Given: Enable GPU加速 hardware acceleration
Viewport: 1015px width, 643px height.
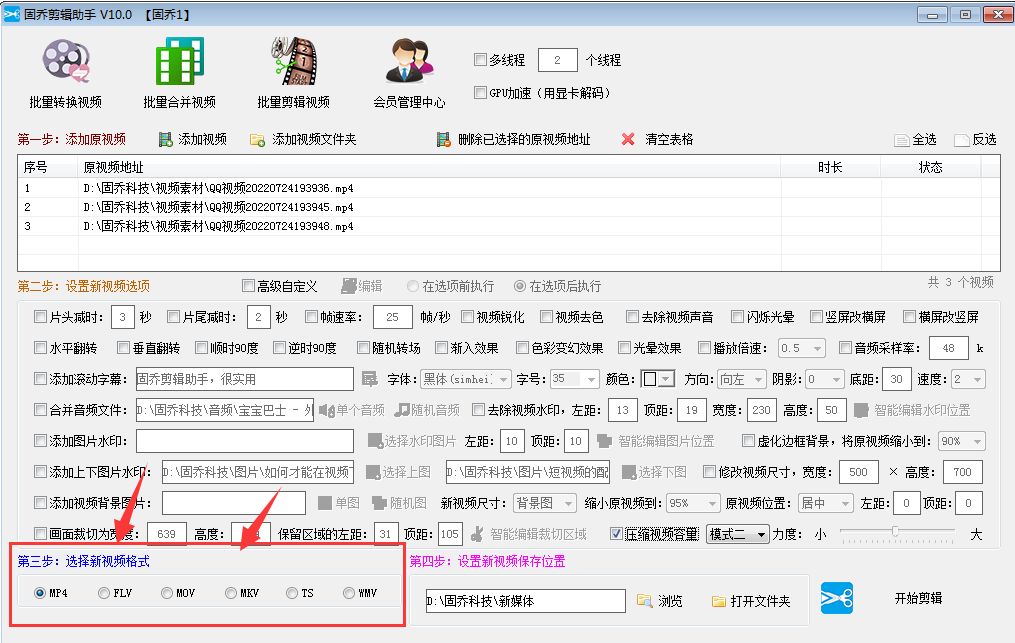Looking at the screenshot, I should pyautogui.click(x=480, y=93).
